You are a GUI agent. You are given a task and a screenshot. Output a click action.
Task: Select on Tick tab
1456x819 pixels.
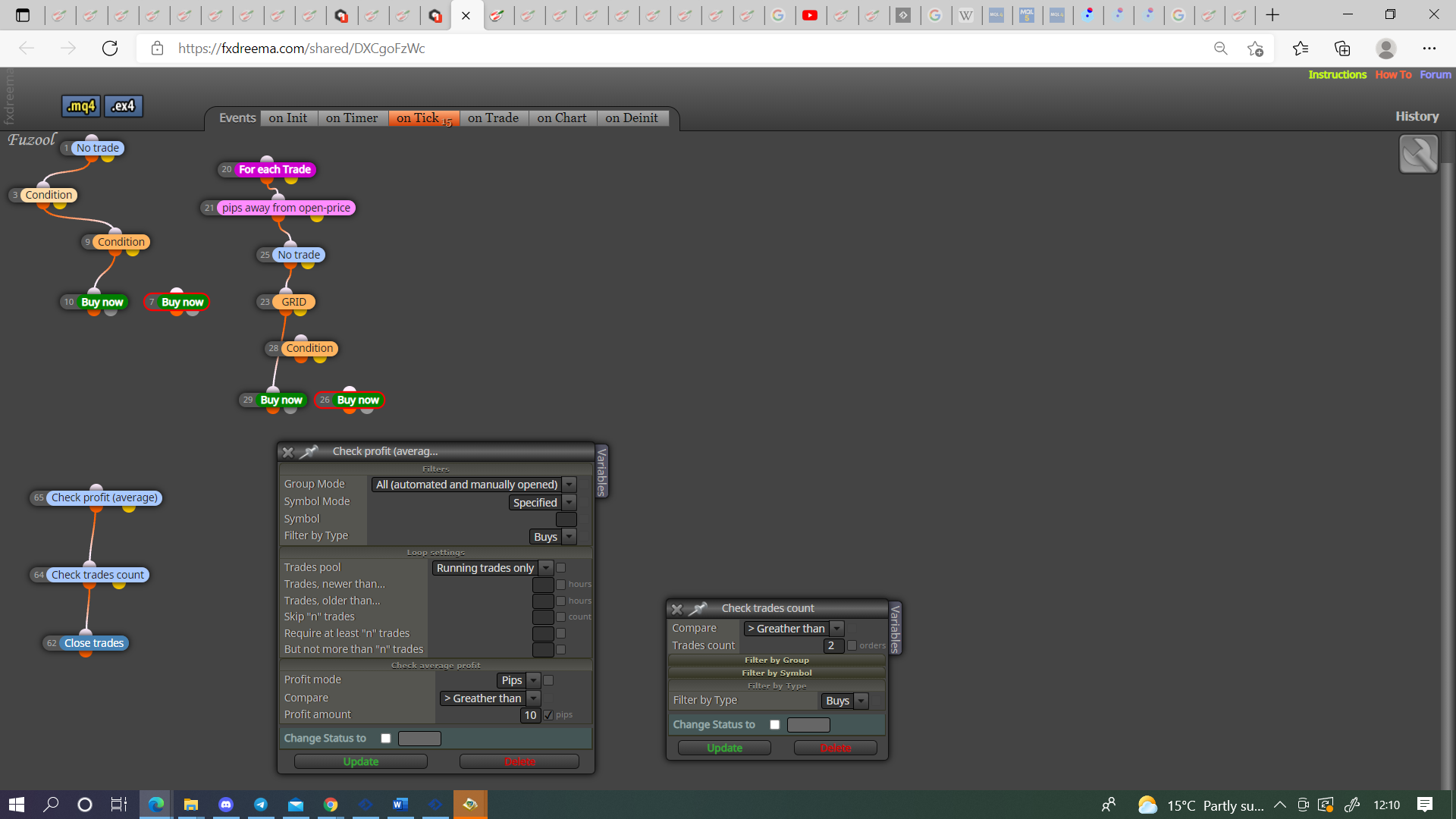[424, 118]
